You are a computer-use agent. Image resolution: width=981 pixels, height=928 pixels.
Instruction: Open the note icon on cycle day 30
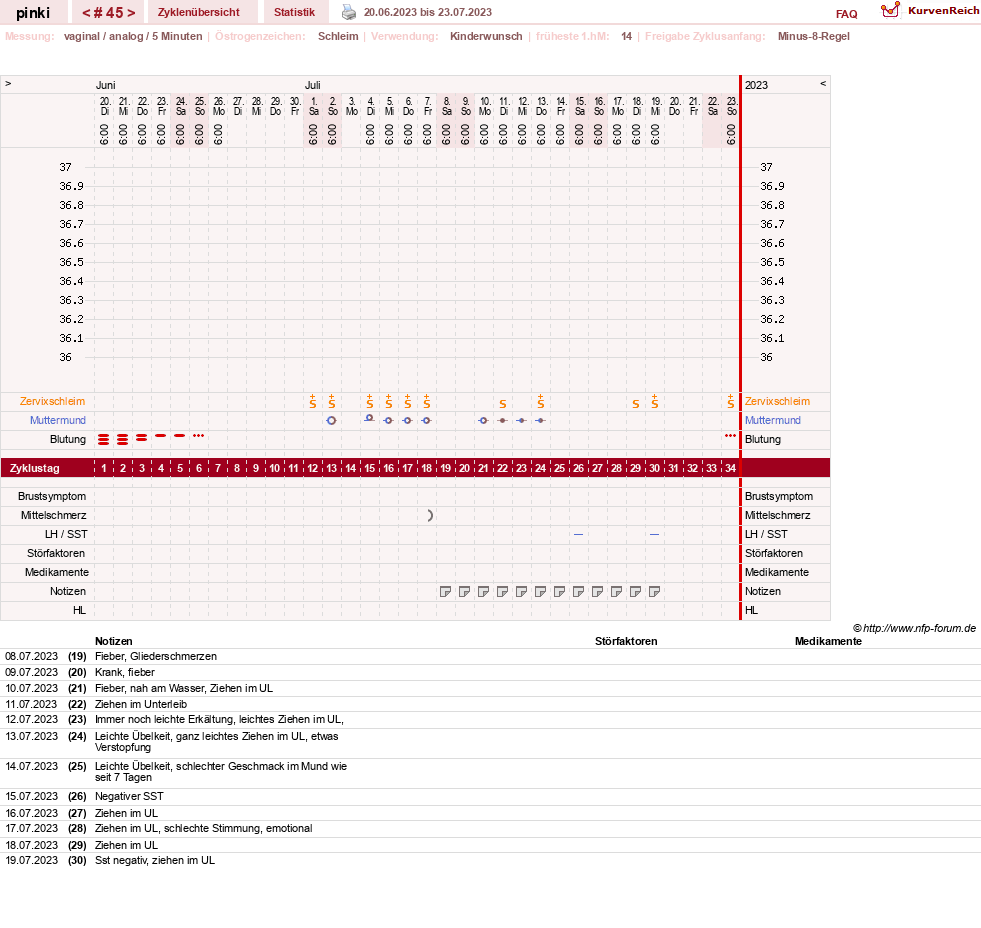click(x=654, y=591)
